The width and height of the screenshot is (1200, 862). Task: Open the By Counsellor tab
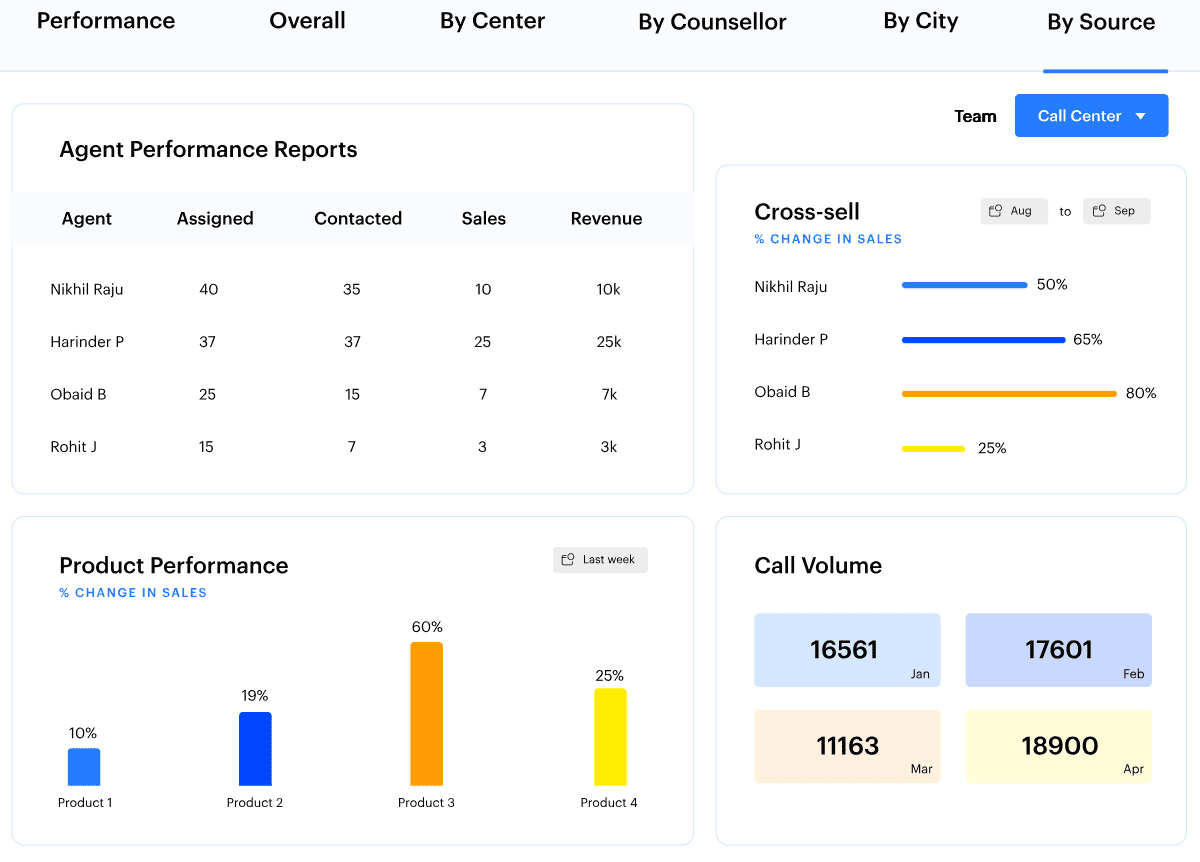pos(712,22)
